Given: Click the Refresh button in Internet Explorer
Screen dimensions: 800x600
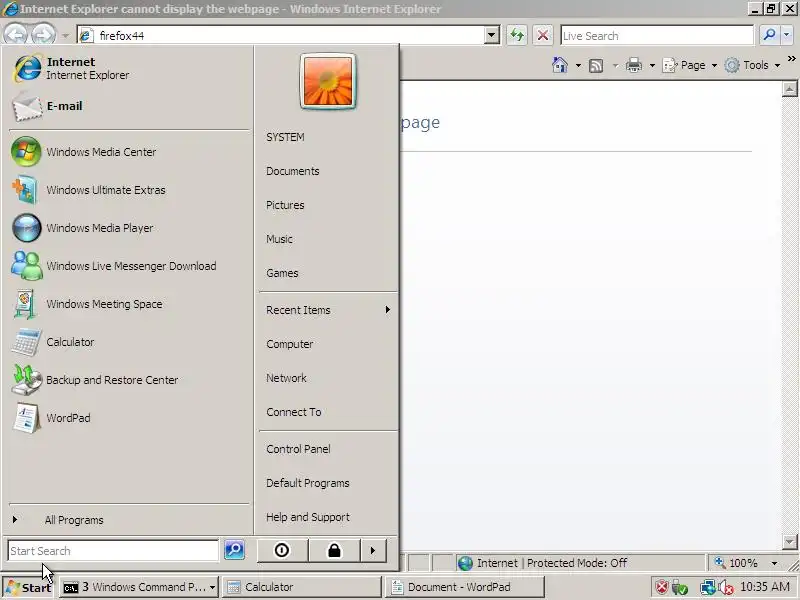Looking at the screenshot, I should click(x=517, y=35).
